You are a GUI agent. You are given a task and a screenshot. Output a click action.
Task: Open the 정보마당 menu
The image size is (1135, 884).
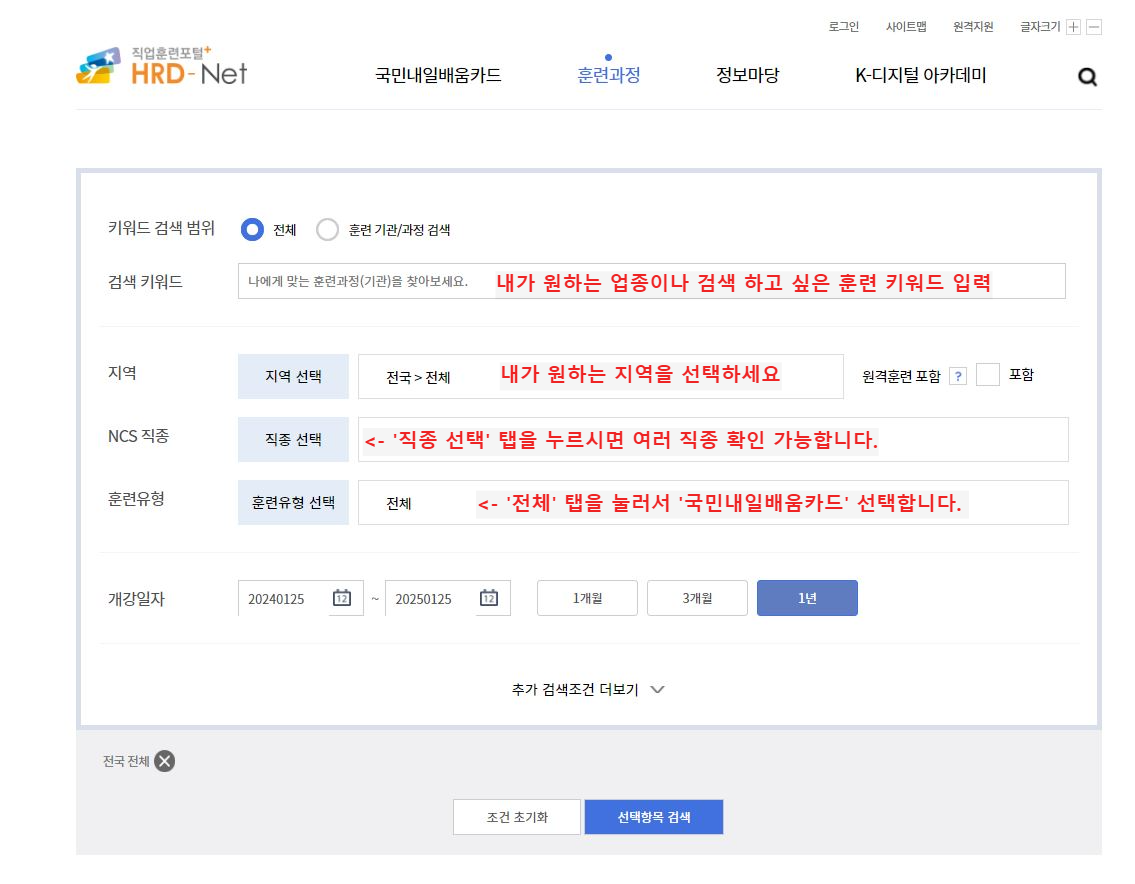(747, 75)
